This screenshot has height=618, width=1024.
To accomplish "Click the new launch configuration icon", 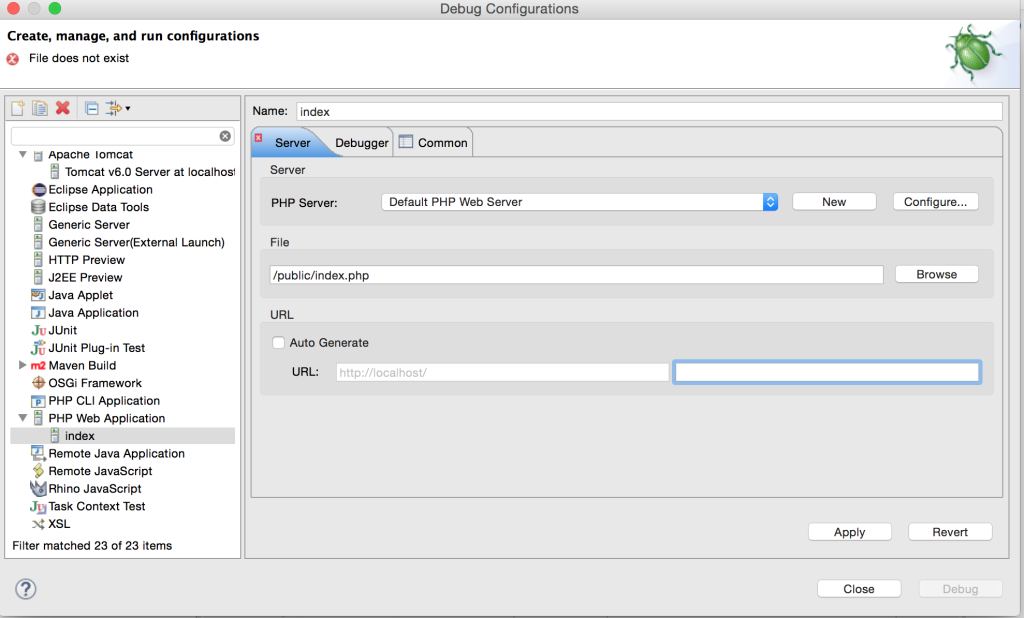I will (19, 108).
